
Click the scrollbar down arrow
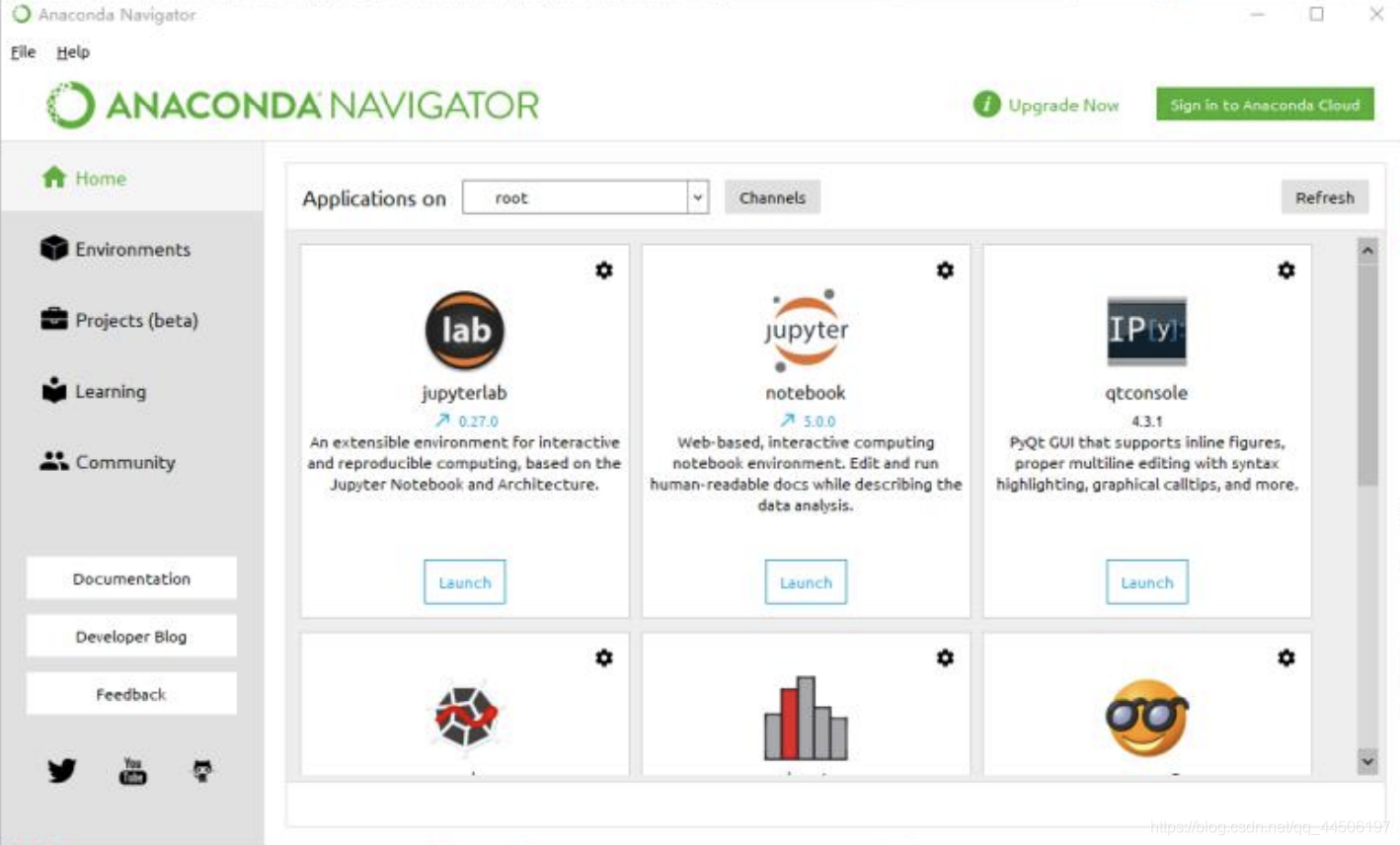pyautogui.click(x=1367, y=761)
